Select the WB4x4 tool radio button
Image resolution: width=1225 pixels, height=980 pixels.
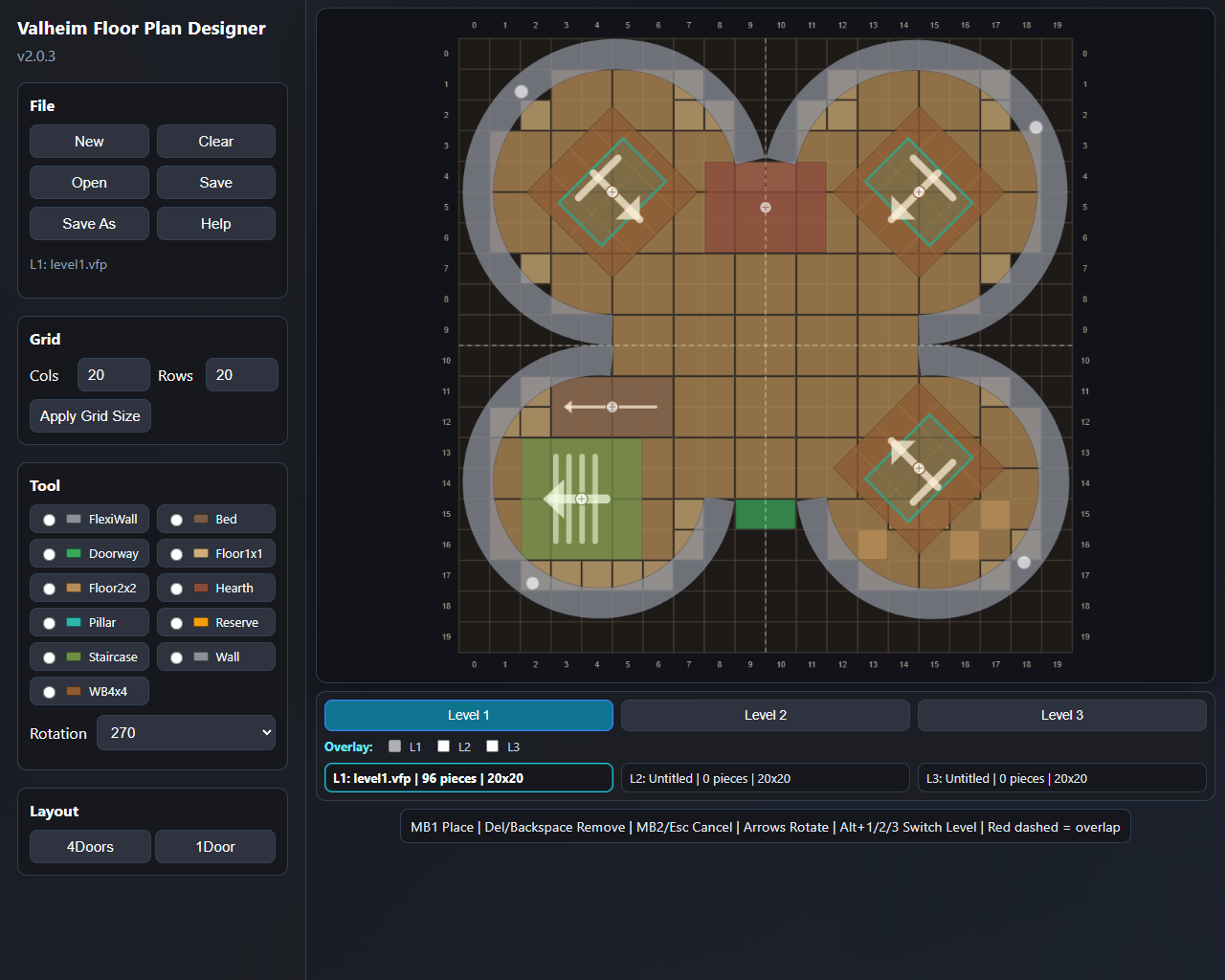[49, 692]
